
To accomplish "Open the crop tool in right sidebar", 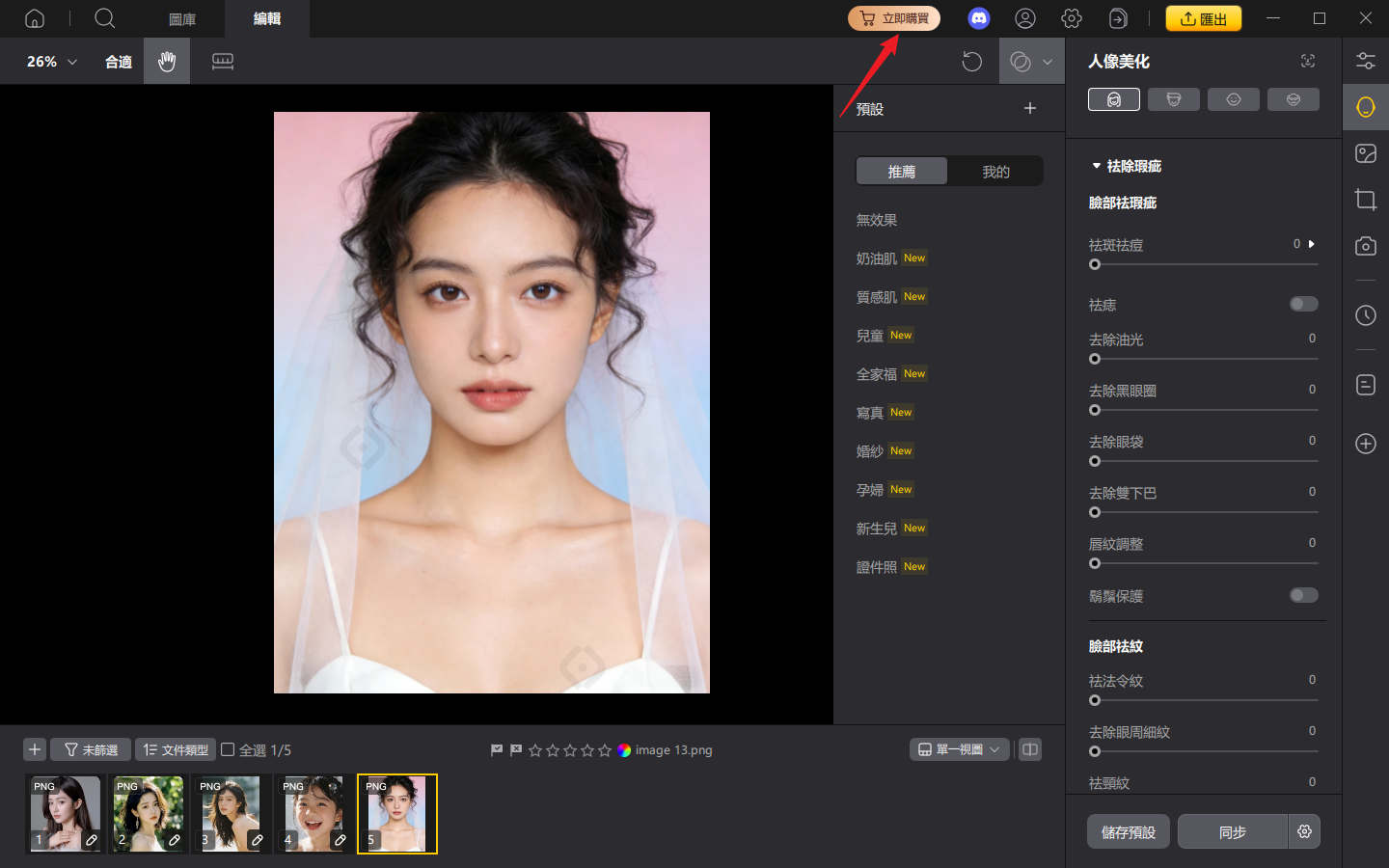I will click(1365, 200).
